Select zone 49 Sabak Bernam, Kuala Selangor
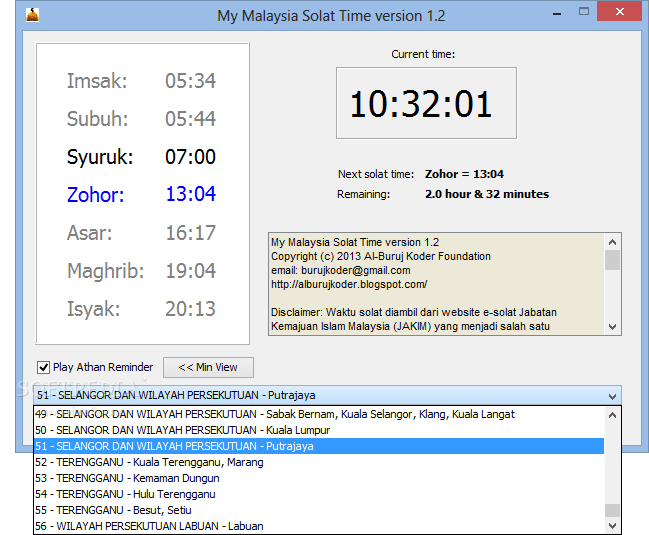Screen dimensions: 649x535 coord(319,414)
